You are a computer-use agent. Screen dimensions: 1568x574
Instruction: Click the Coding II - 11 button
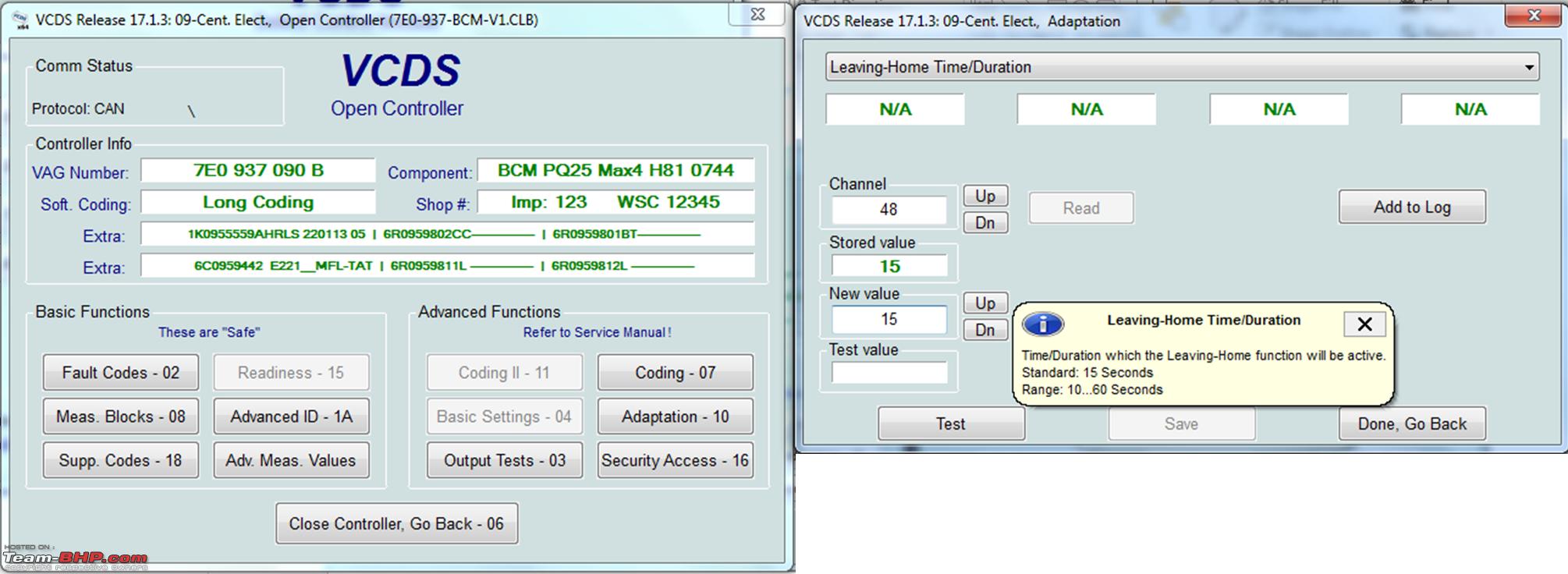(504, 373)
